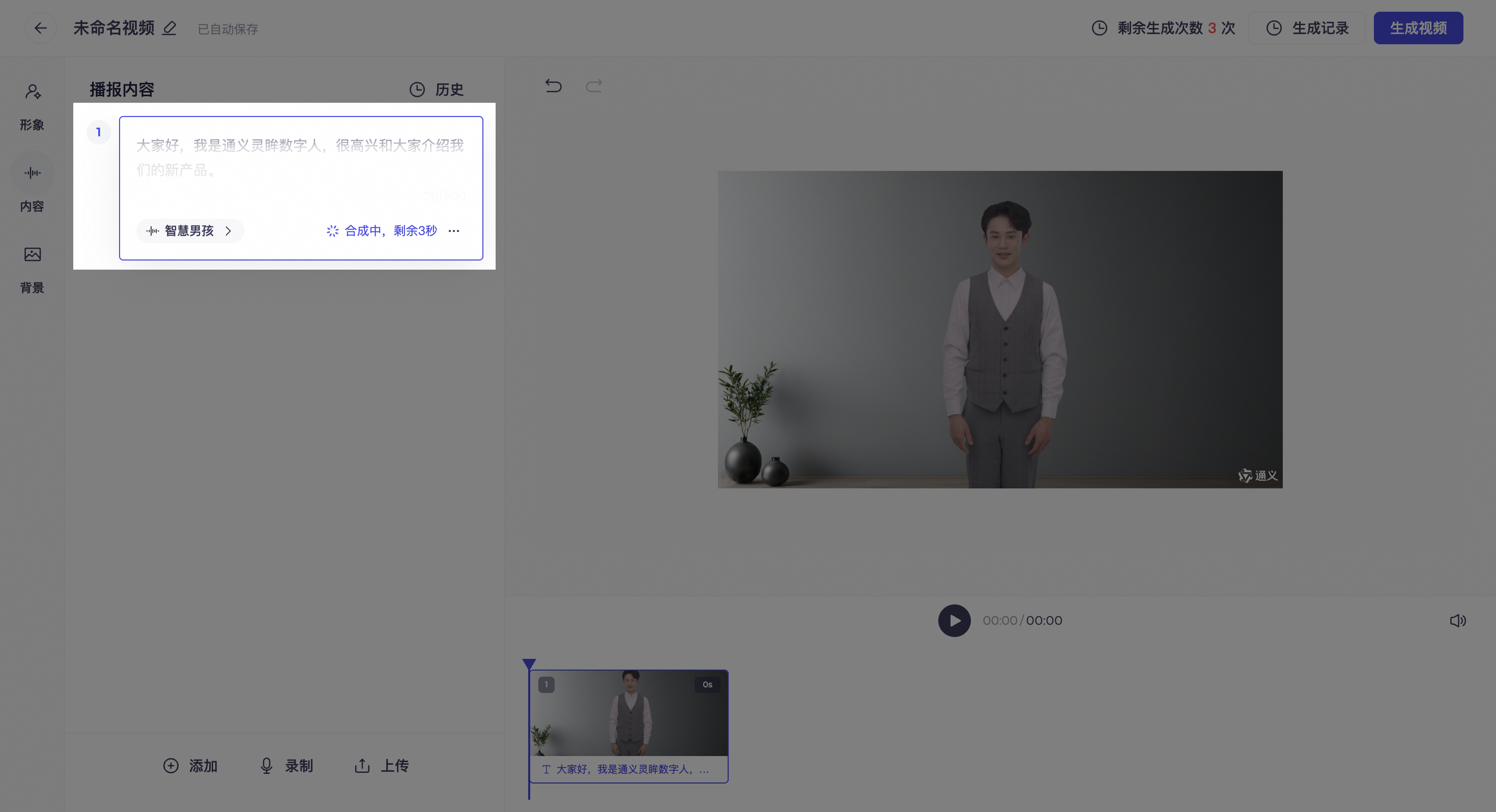Select the timeline clip thumbnail

[x=629, y=713]
